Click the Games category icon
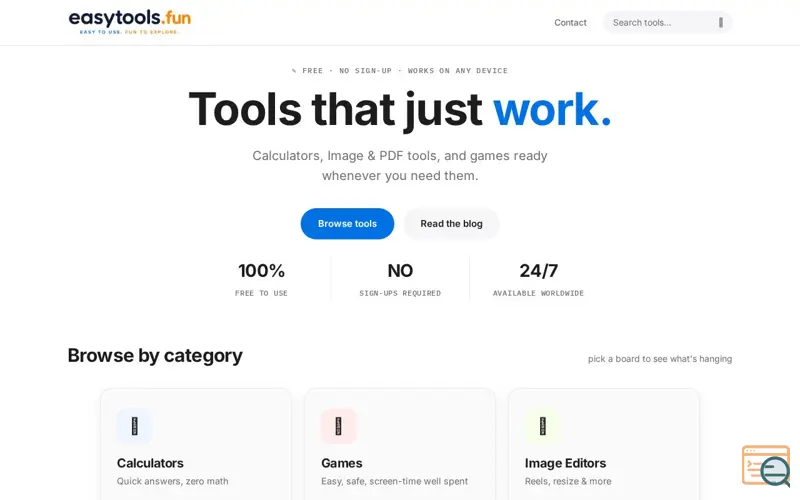 click(338, 426)
